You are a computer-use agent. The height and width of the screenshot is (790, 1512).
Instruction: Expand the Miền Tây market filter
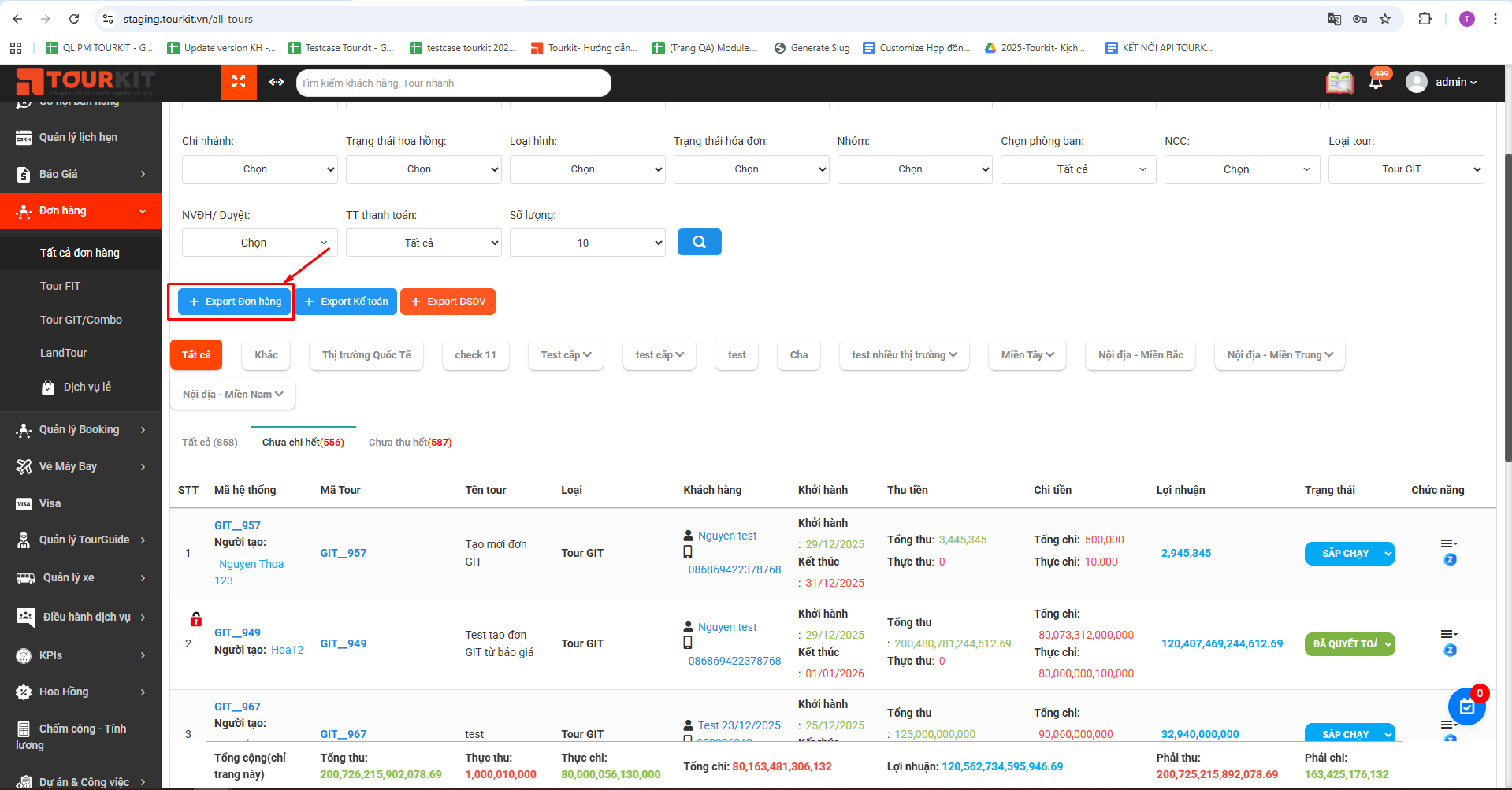1027,355
